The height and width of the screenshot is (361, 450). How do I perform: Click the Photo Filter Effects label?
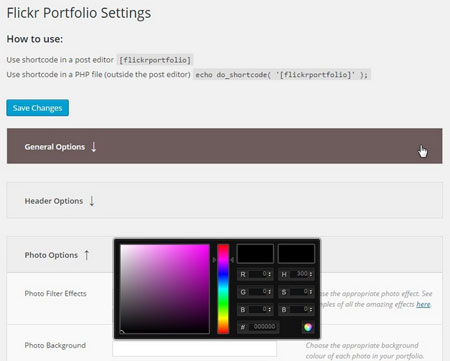point(55,294)
